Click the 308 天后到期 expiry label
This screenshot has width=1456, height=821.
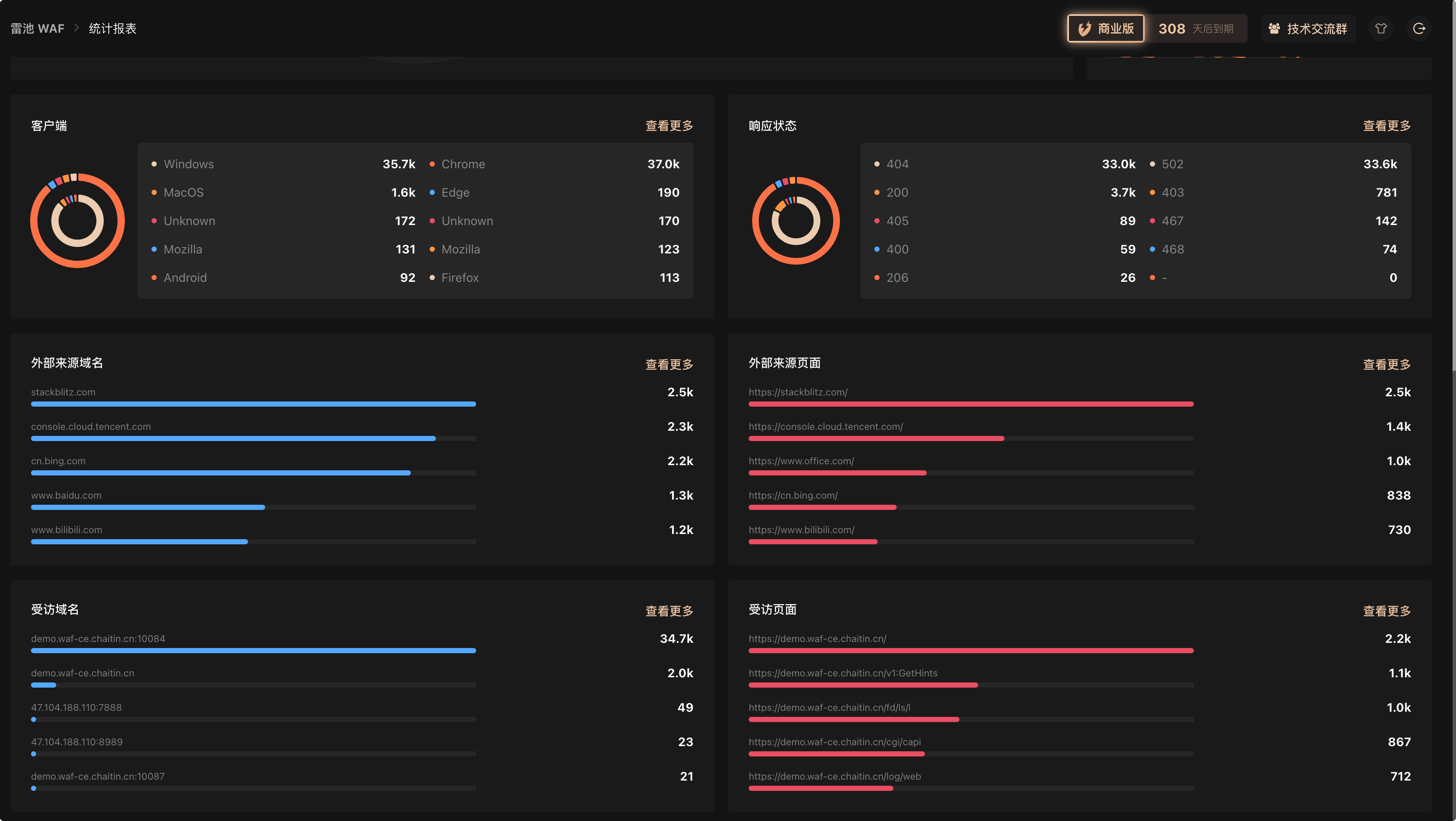[x=1196, y=28]
